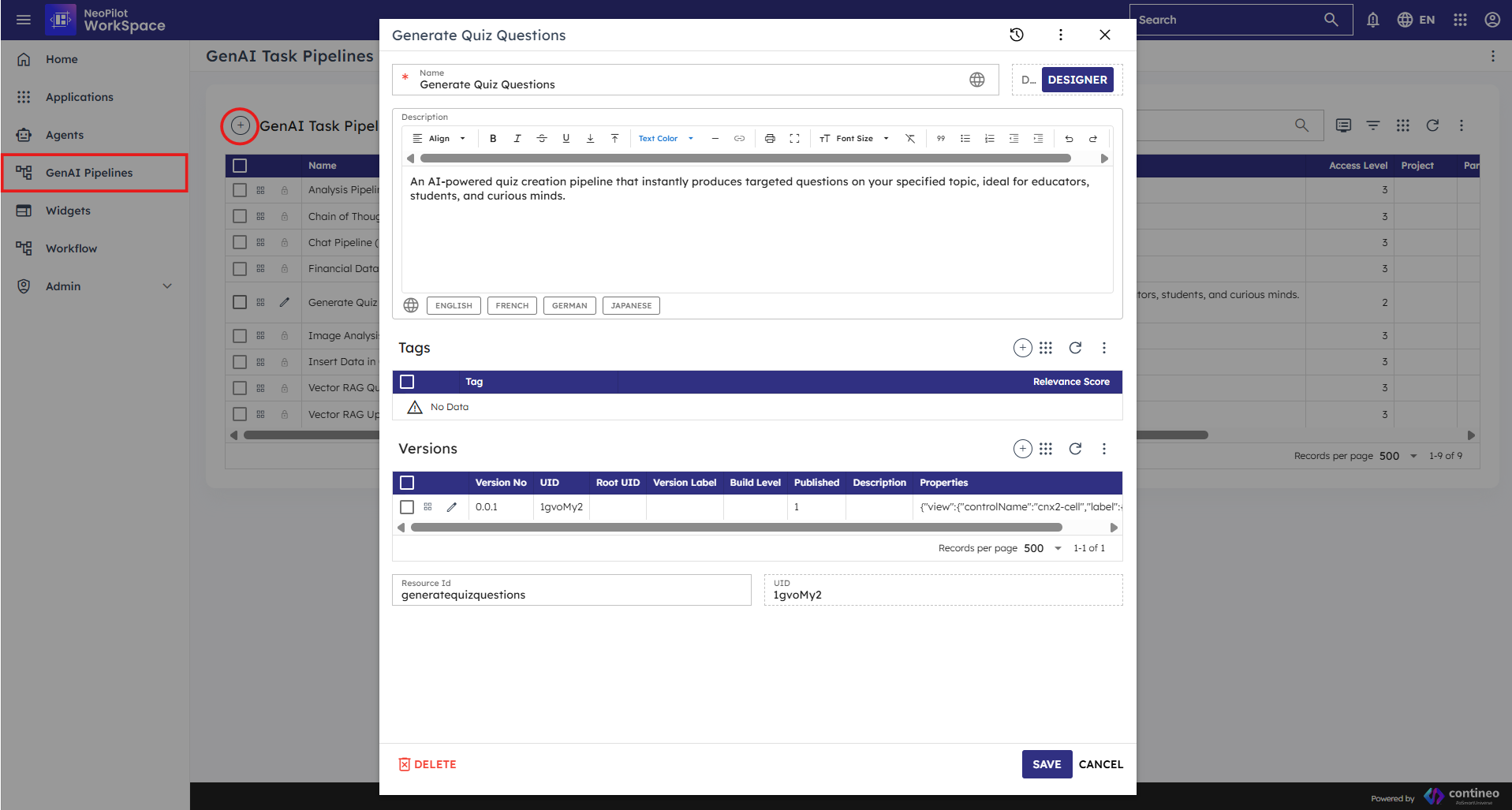
Task: Insert a bulleted list in description
Action: tap(965, 139)
